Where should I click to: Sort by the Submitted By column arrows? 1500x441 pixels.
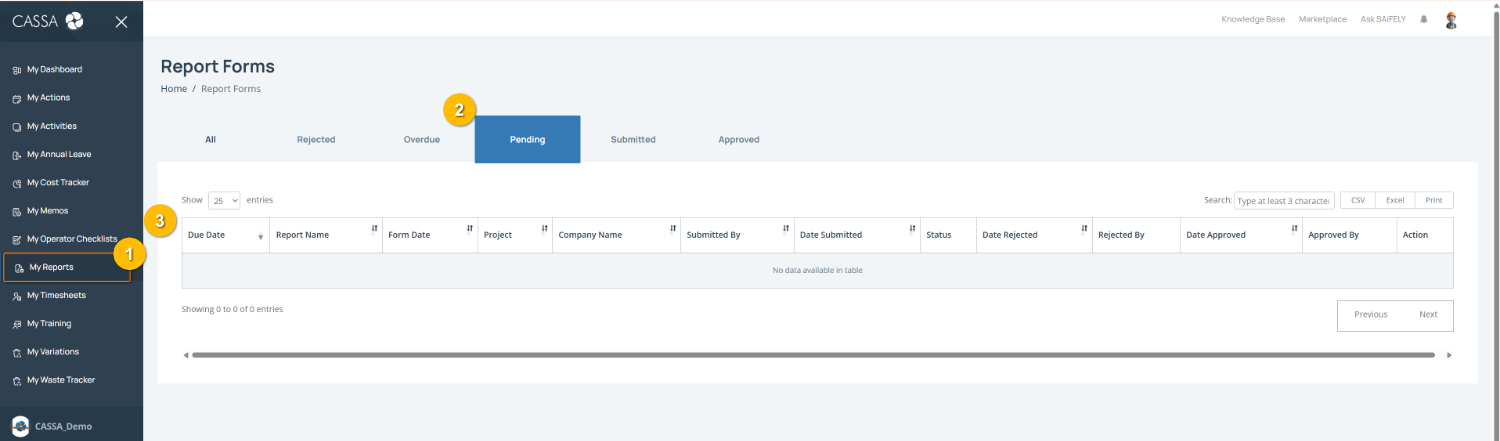pyautogui.click(x=786, y=229)
